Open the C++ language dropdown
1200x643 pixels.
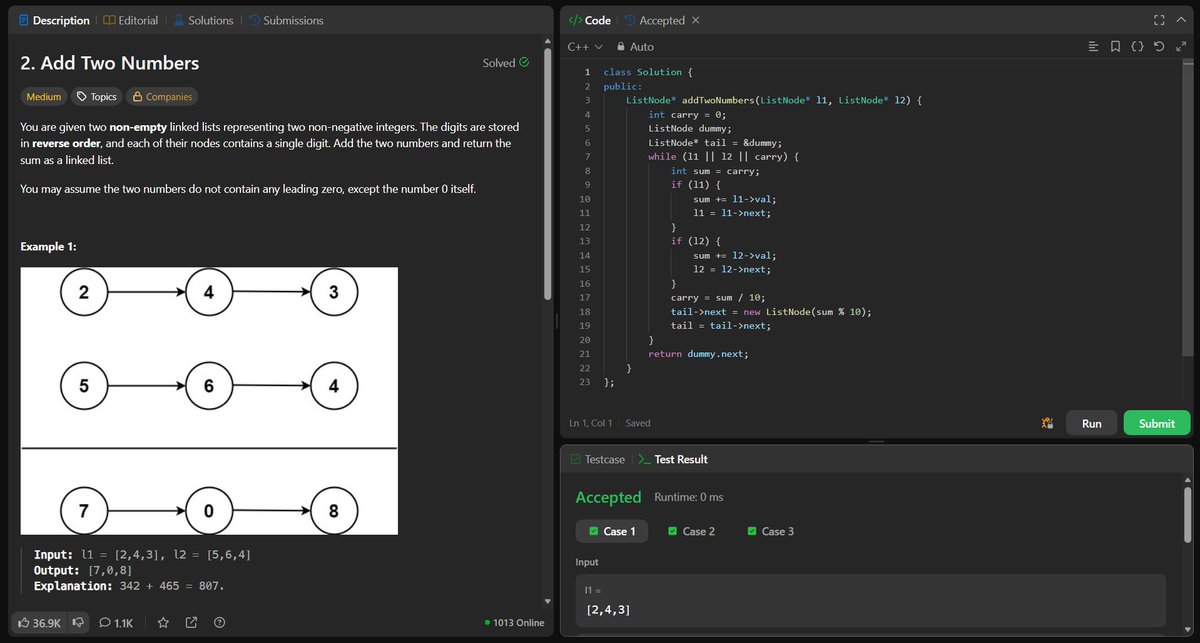pos(585,46)
